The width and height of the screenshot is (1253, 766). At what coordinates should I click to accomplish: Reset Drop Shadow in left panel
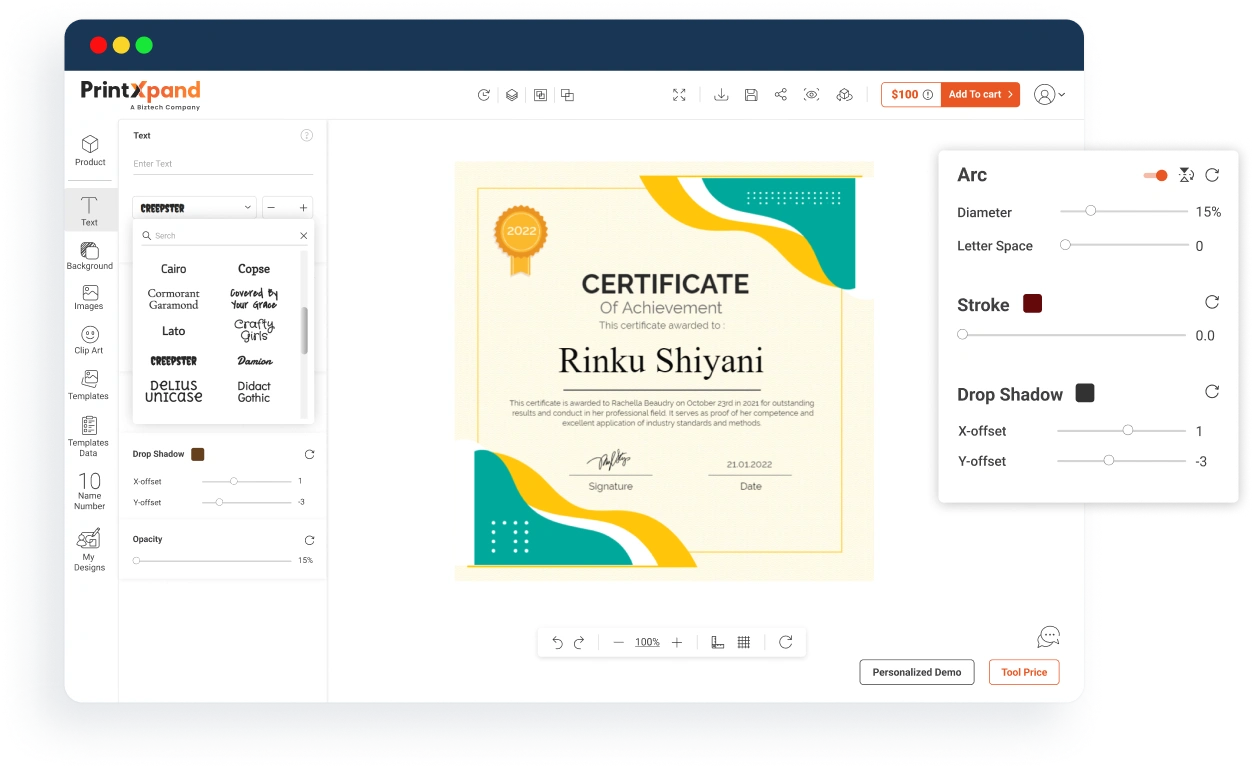click(x=309, y=454)
